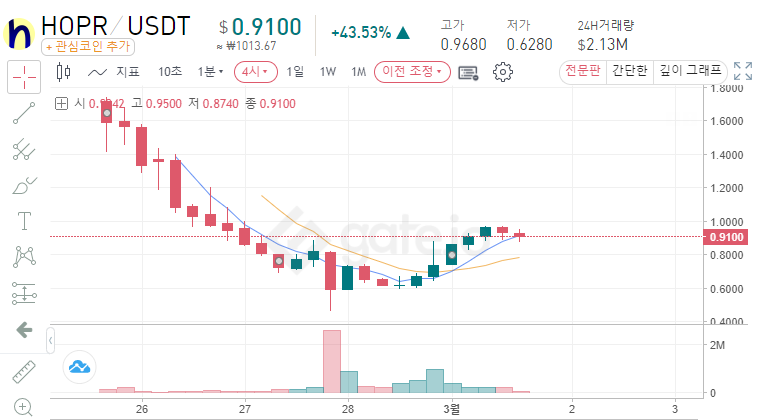
Task: Select the XABCD pattern tool
Action: tap(24, 257)
